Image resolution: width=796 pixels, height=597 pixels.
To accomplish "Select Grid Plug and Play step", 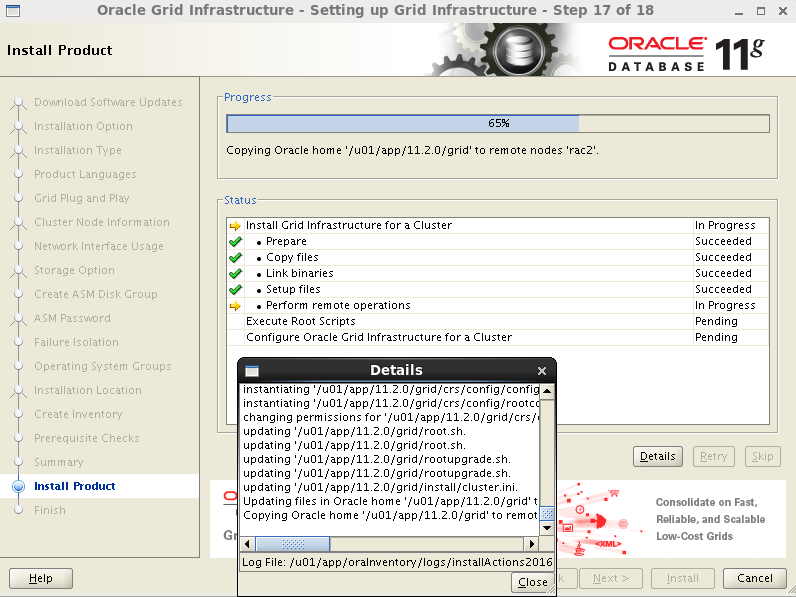I will point(81,198).
